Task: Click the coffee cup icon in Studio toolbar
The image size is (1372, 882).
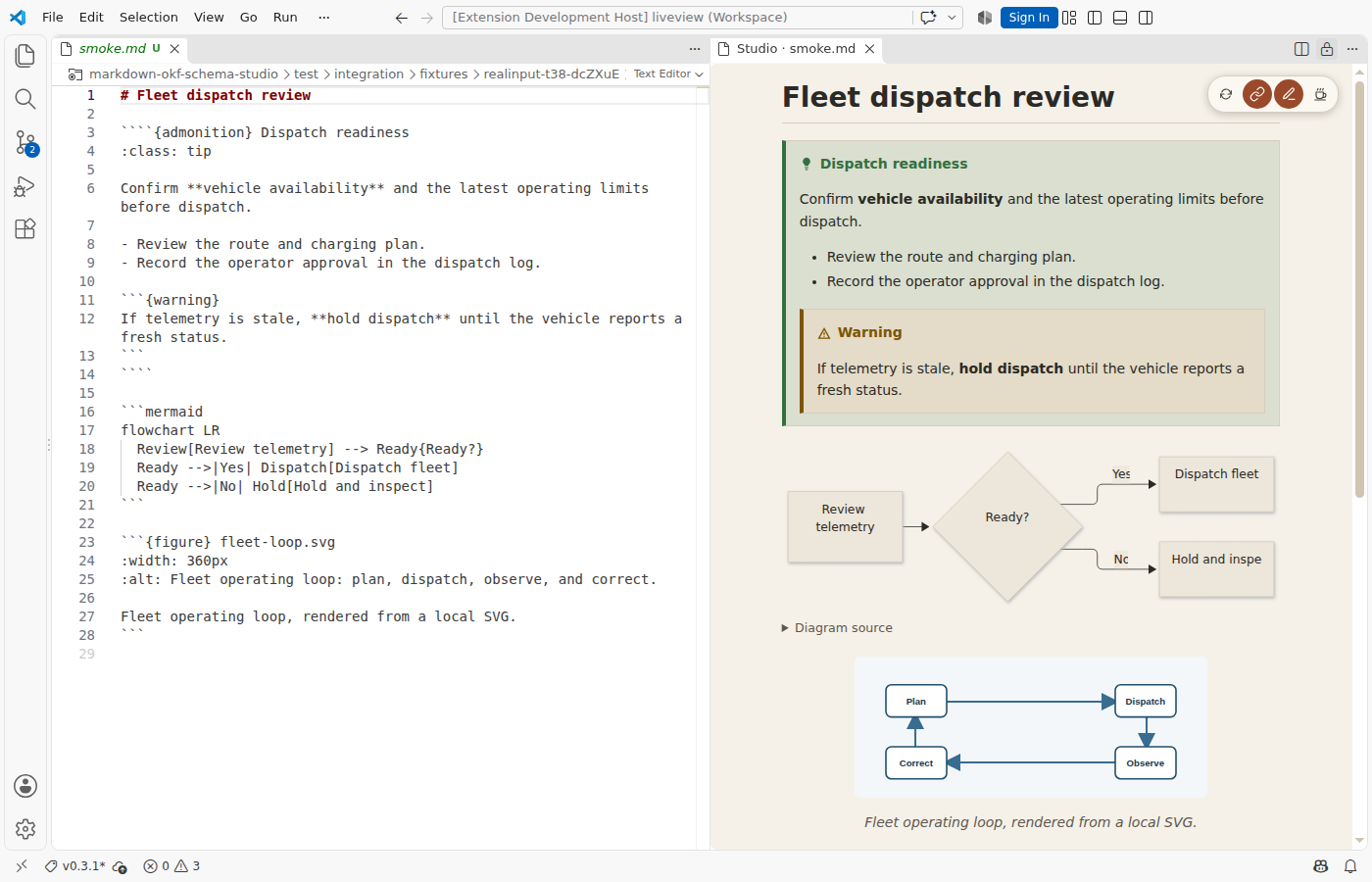Action: click(x=1320, y=94)
